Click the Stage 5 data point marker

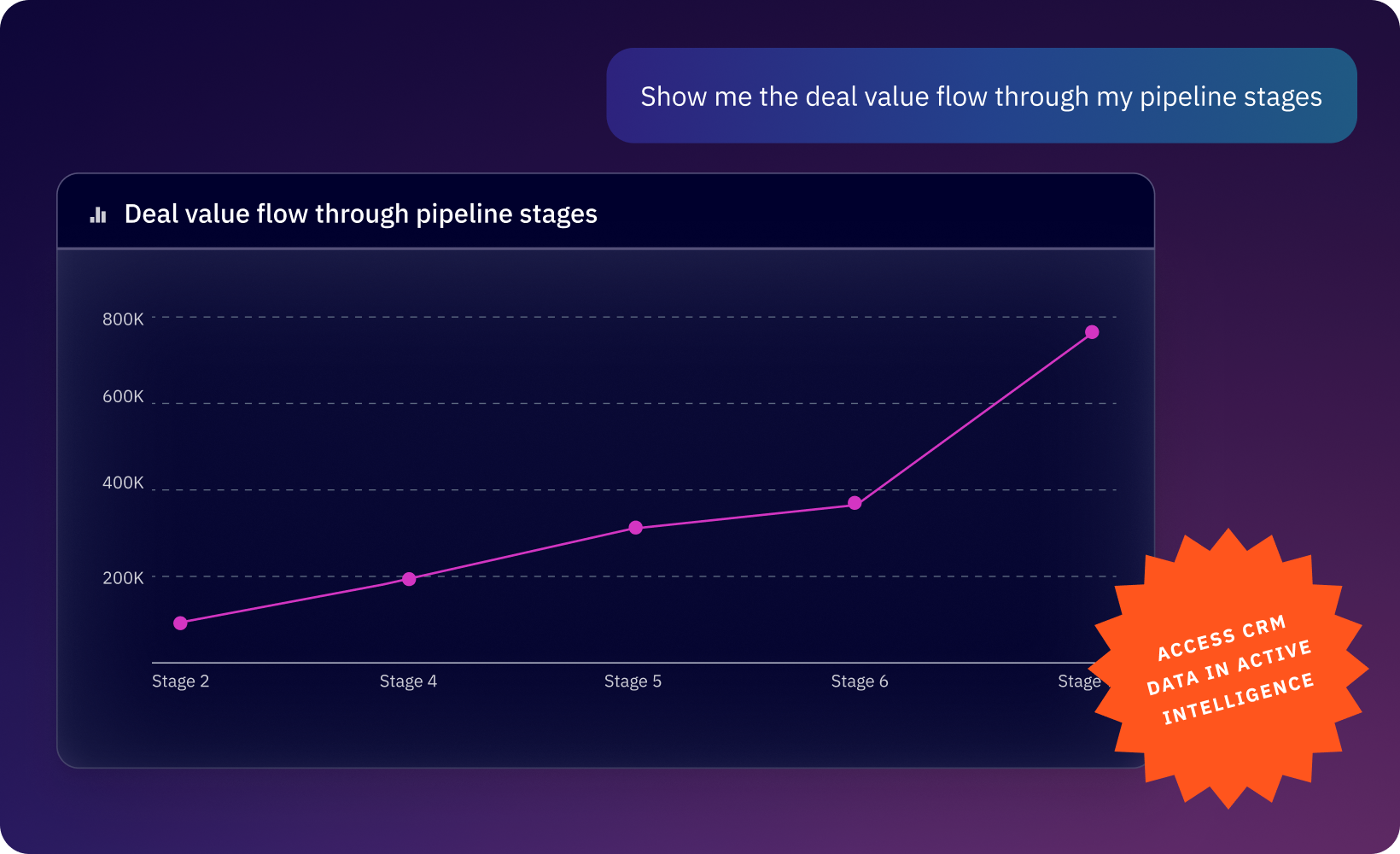coord(636,528)
